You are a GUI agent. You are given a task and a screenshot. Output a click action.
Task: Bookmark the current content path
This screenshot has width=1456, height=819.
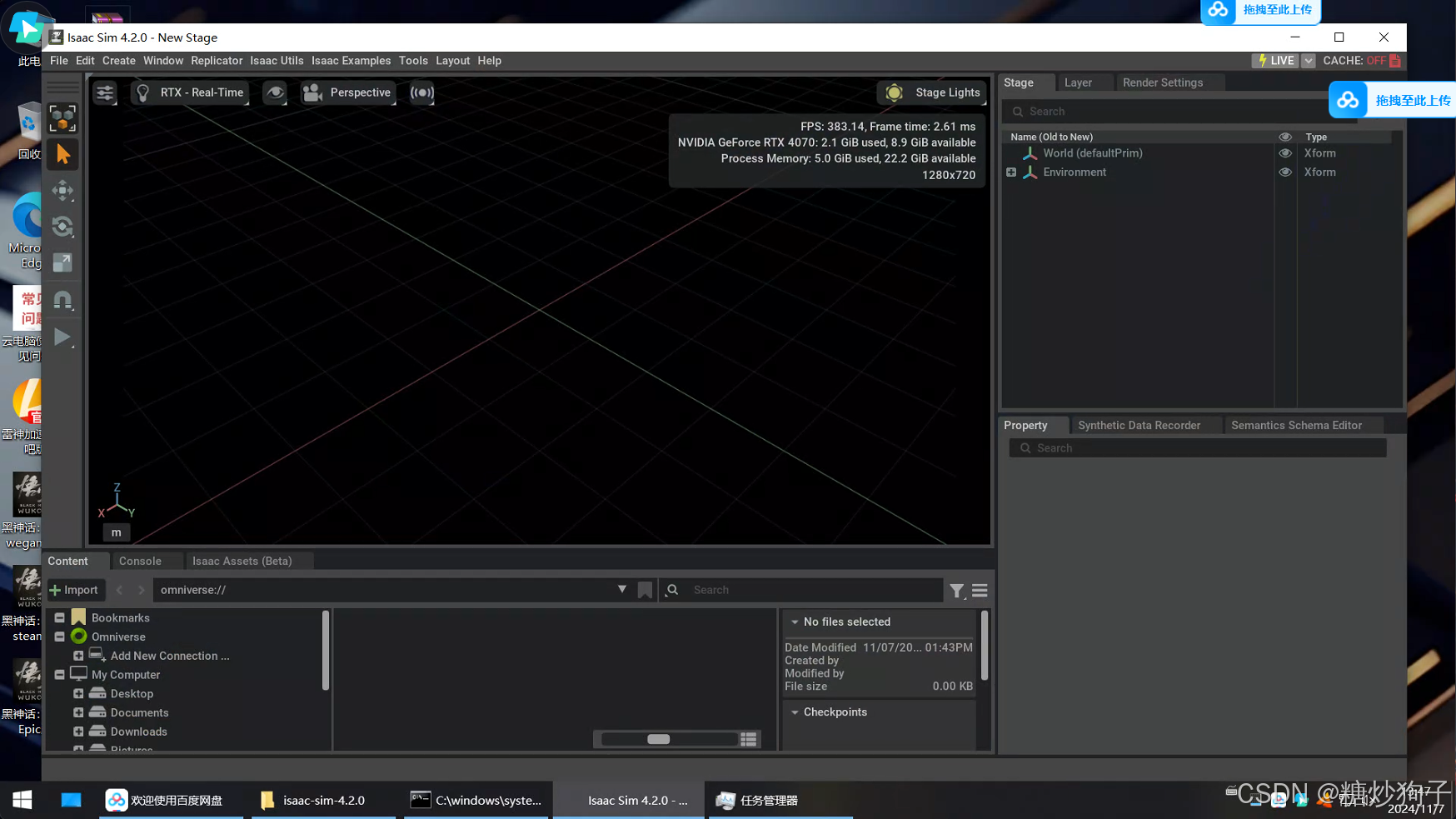tap(645, 590)
